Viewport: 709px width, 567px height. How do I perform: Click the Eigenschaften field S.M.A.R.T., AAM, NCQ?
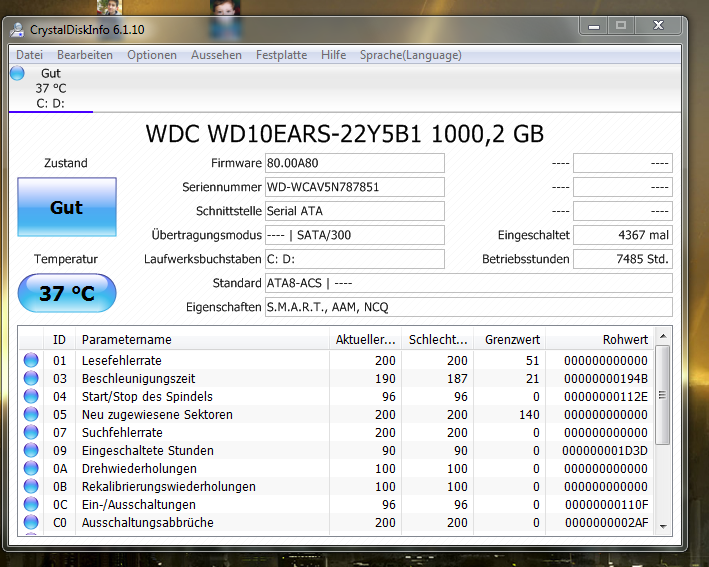coord(469,307)
